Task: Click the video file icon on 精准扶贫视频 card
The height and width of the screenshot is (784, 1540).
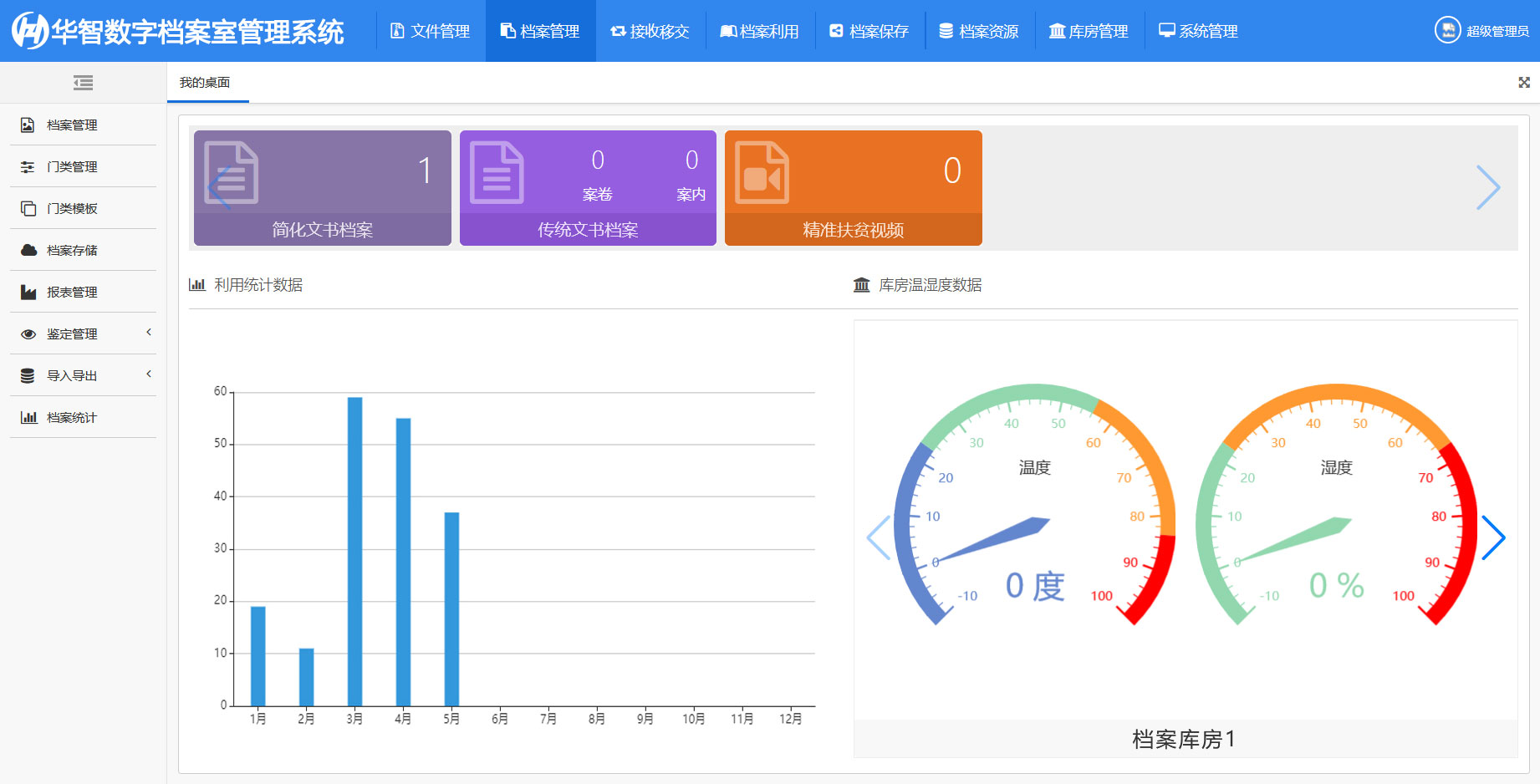Action: click(762, 173)
